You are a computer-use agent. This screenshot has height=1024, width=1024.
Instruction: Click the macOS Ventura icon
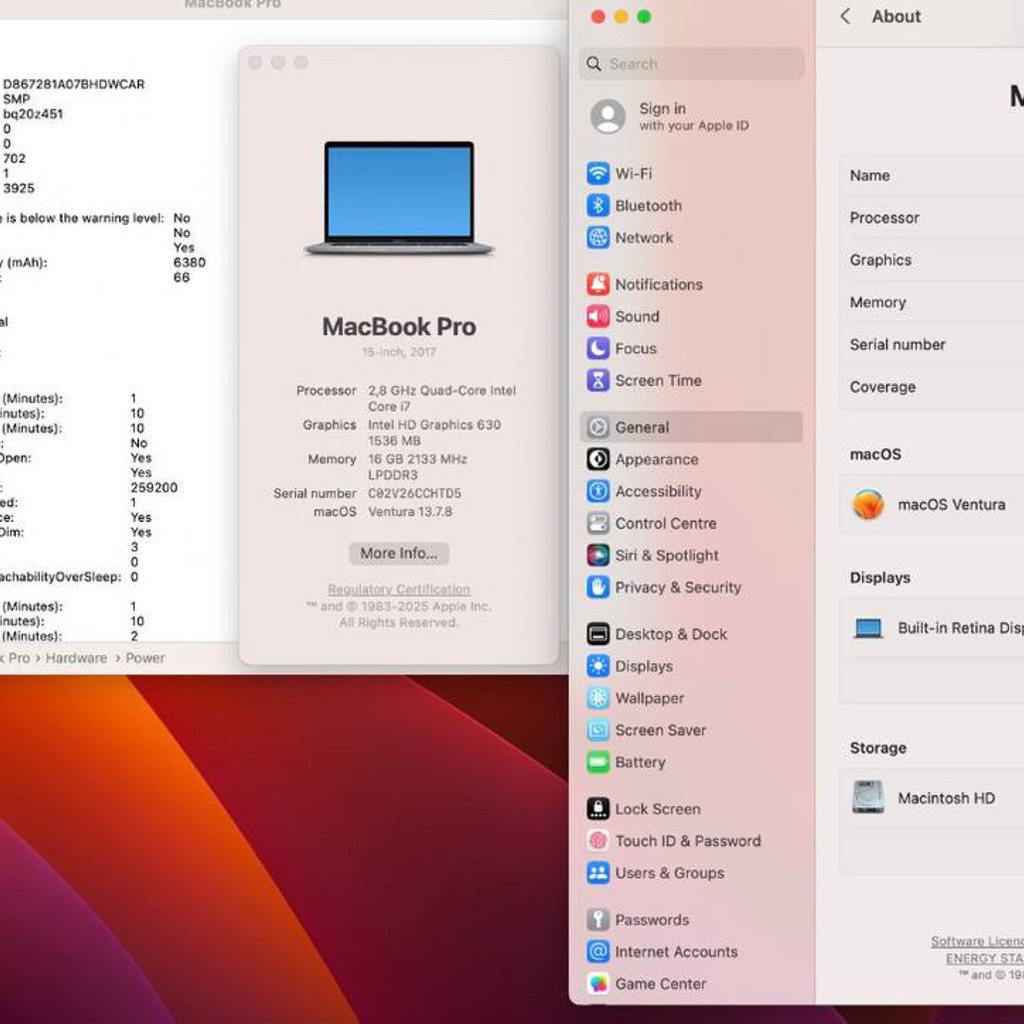868,504
